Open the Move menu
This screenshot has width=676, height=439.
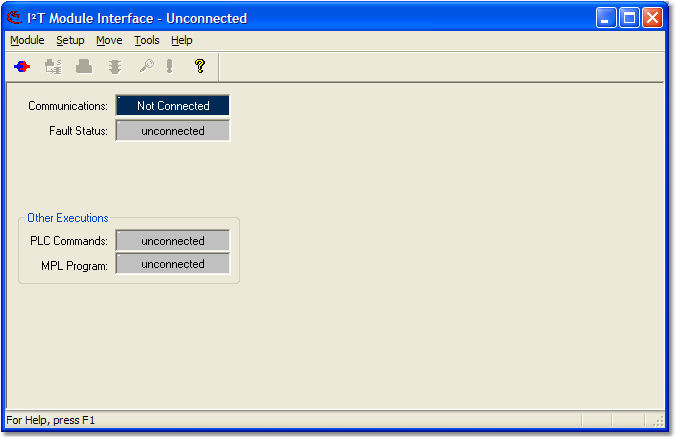point(109,41)
